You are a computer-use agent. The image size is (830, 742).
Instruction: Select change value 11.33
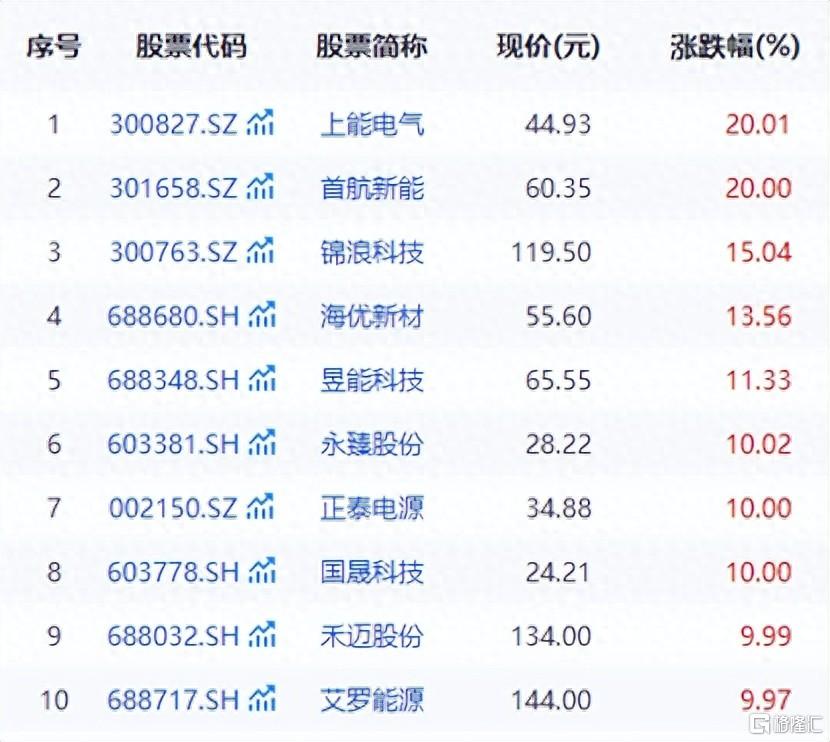coord(758,381)
